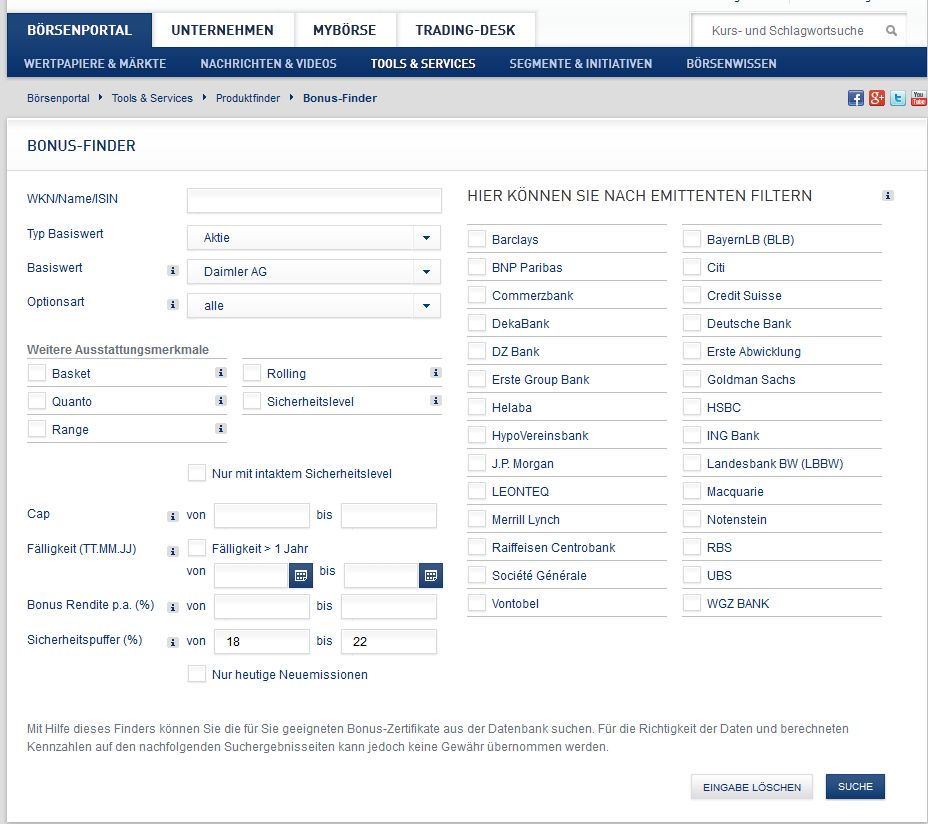This screenshot has width=928, height=824.
Task: Click the search magnifier icon
Action: [x=891, y=30]
